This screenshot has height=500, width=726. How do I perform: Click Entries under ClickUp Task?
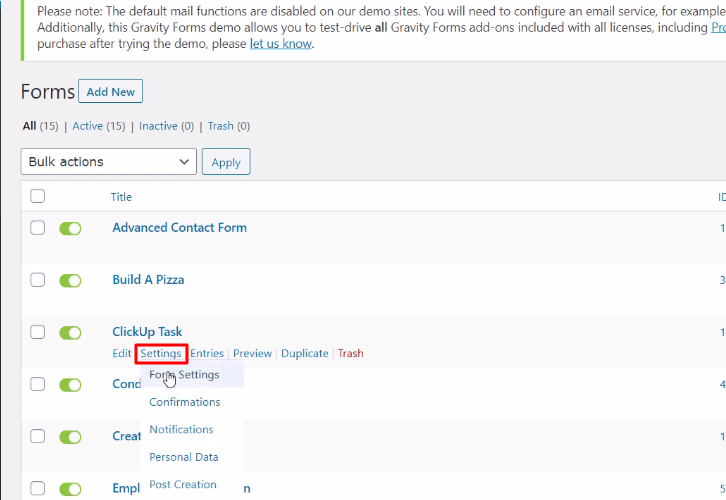tap(207, 353)
